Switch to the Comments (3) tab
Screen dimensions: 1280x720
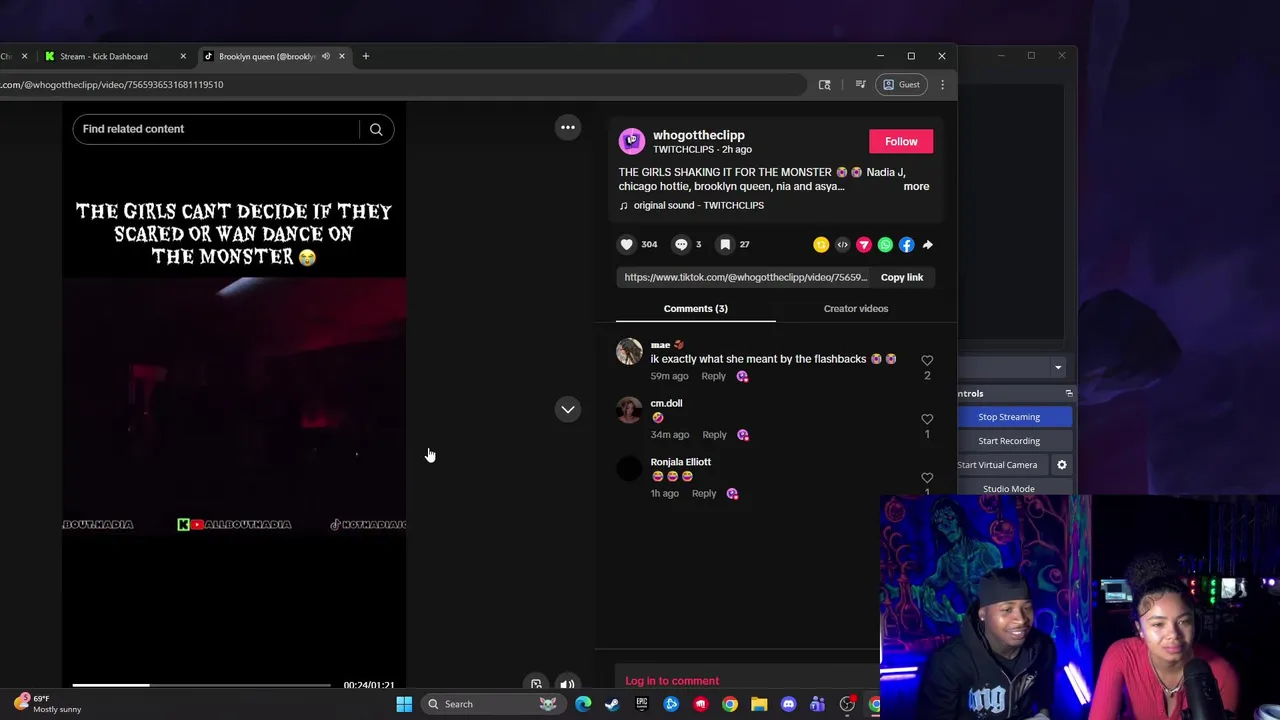click(x=695, y=308)
